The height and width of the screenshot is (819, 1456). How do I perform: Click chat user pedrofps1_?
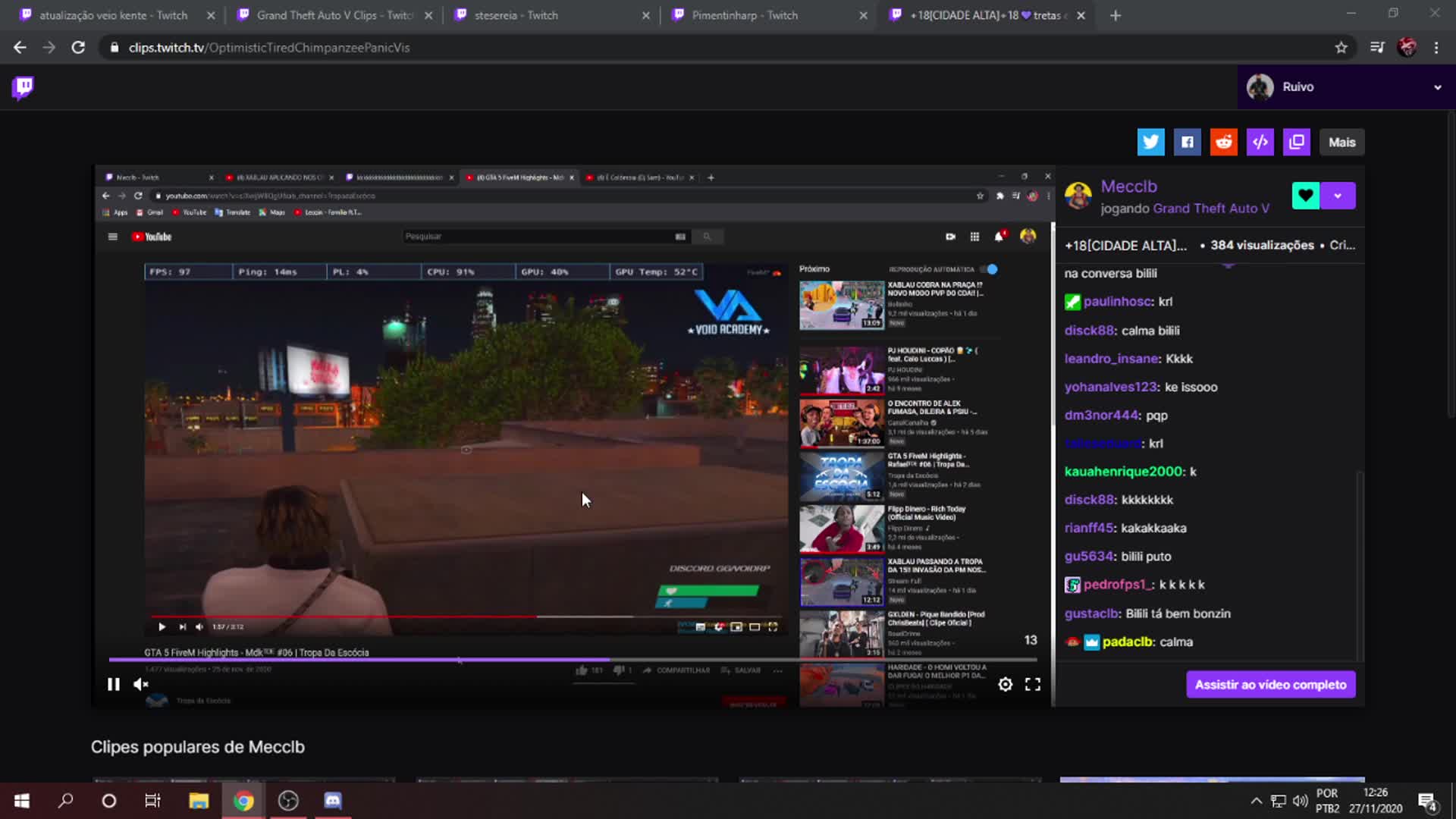point(1119,585)
